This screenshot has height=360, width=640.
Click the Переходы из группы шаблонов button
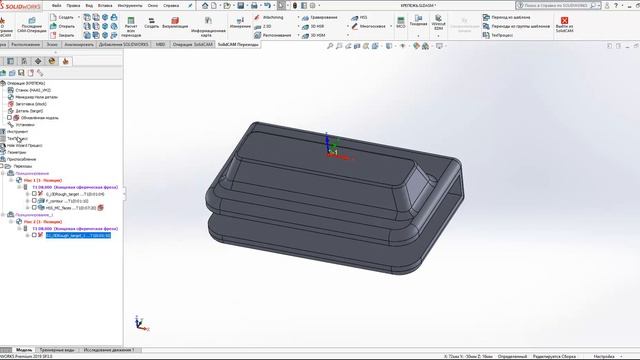click(516, 26)
